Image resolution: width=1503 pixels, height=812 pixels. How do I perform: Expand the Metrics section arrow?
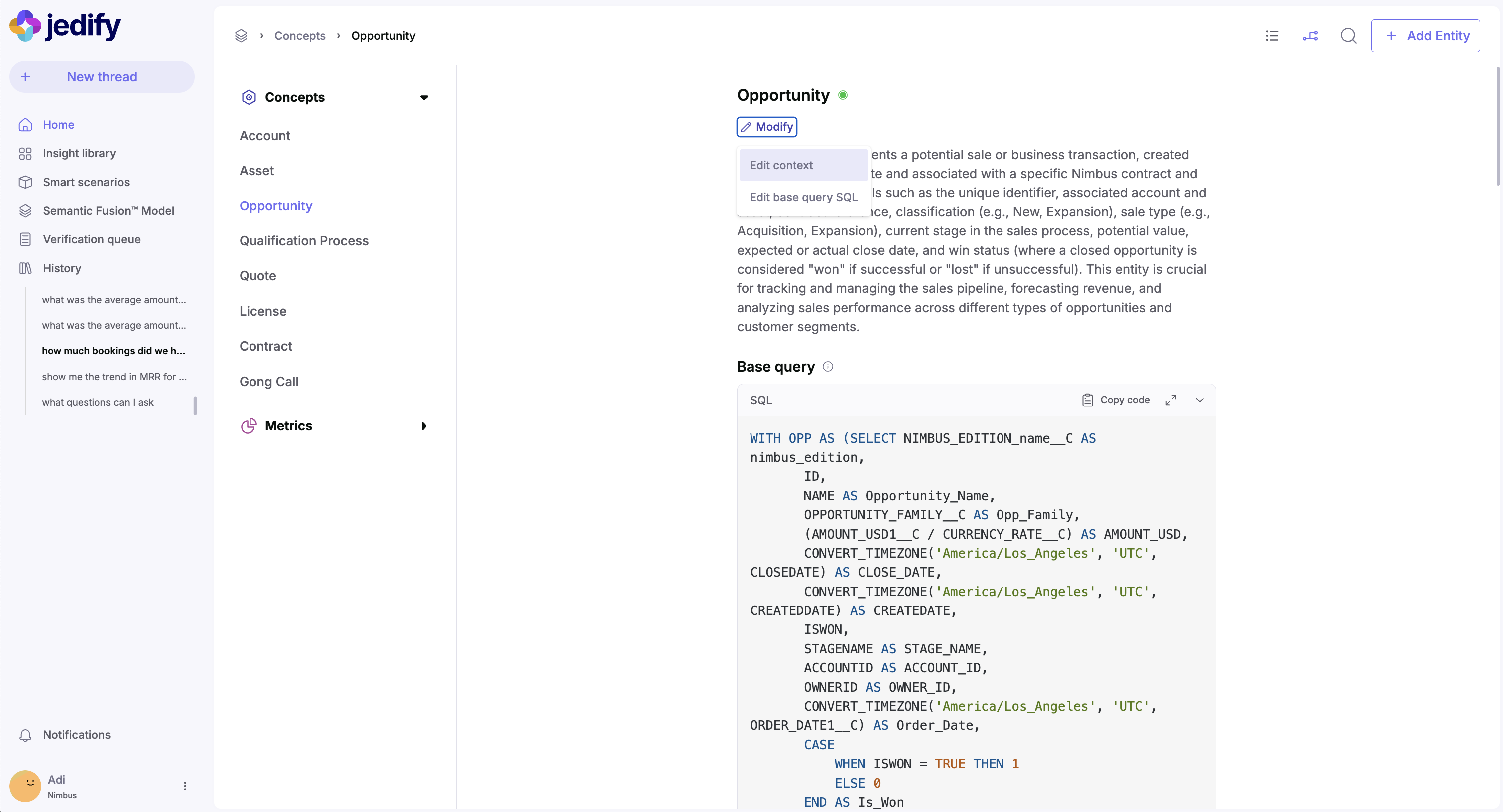[424, 426]
